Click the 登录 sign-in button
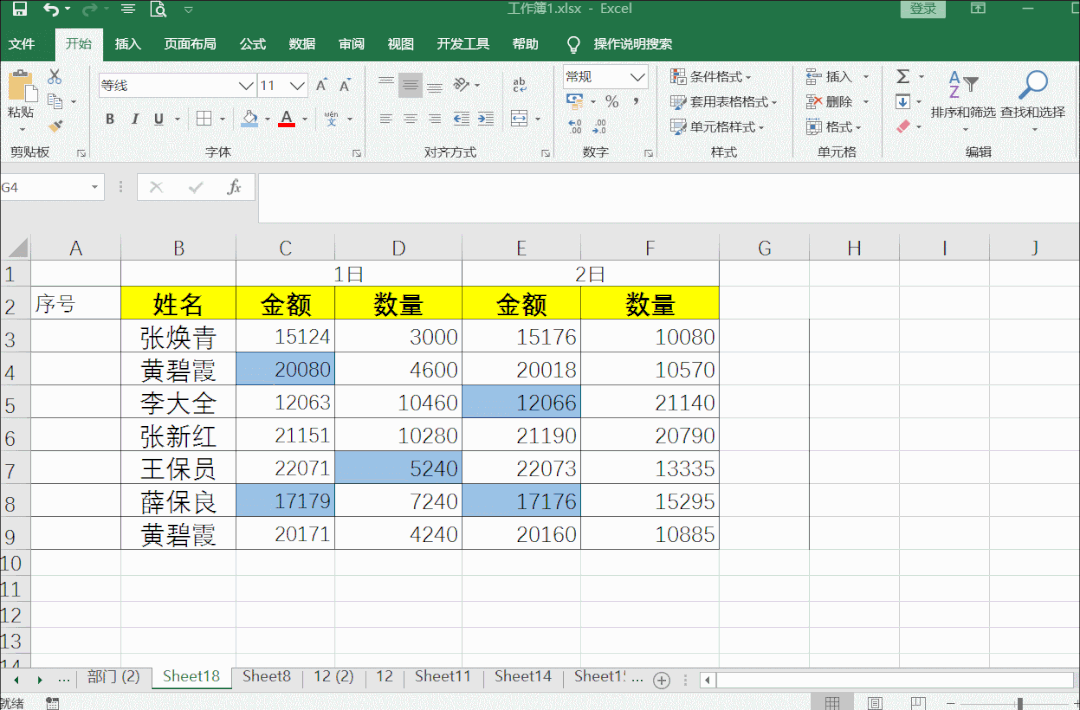This screenshot has height=710, width=1080. tap(923, 8)
